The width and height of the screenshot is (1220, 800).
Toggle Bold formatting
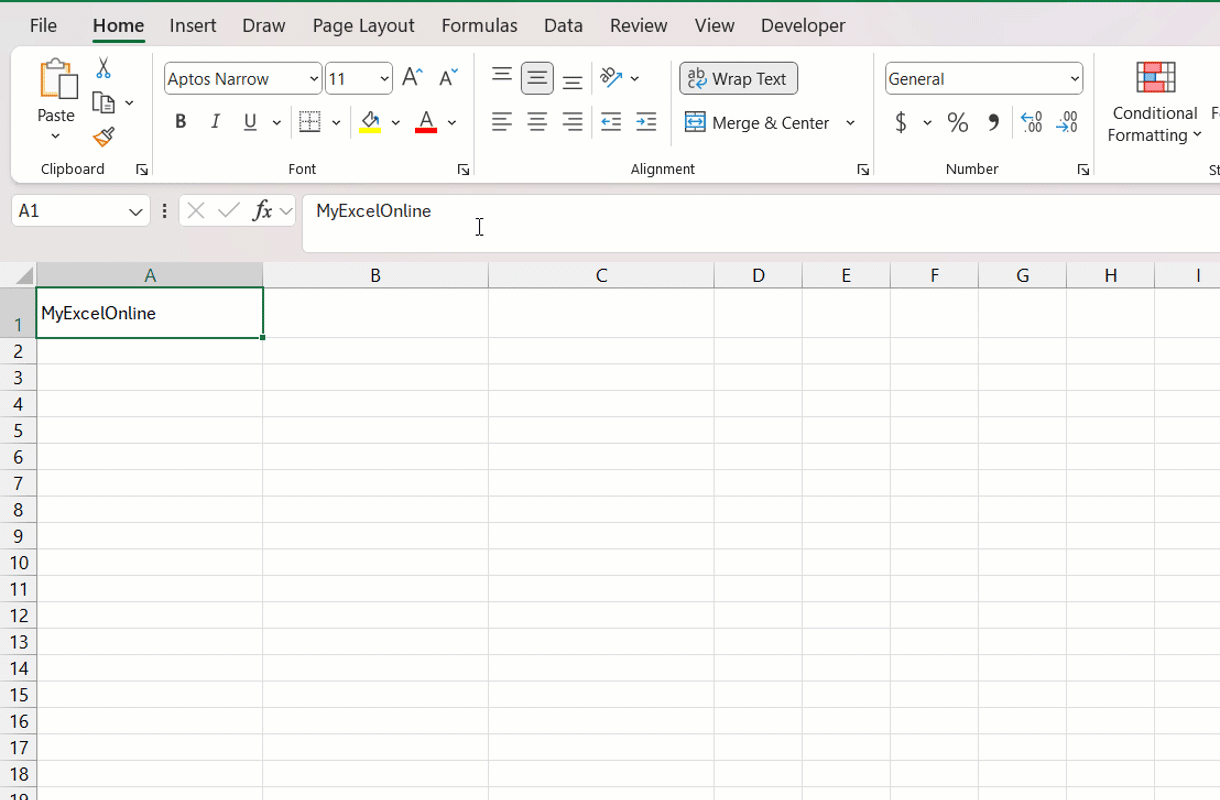(x=180, y=122)
